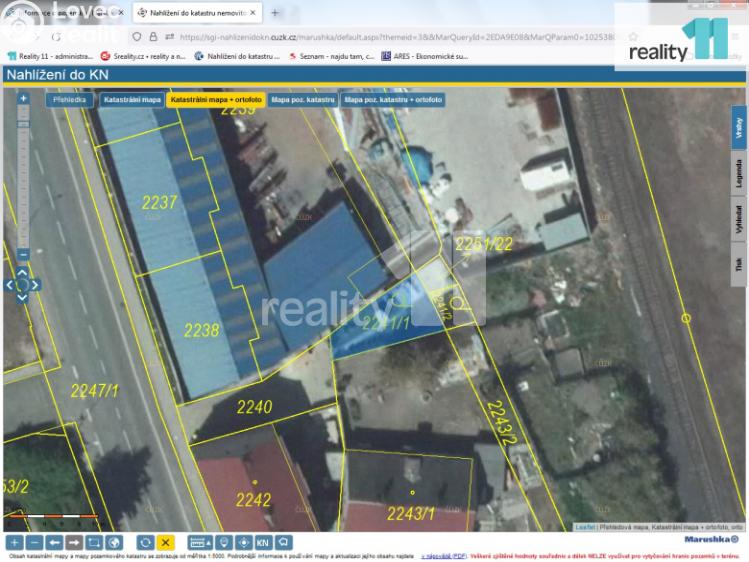Open the KN info tool in the toolbar
This screenshot has height=562, width=749.
click(263, 542)
